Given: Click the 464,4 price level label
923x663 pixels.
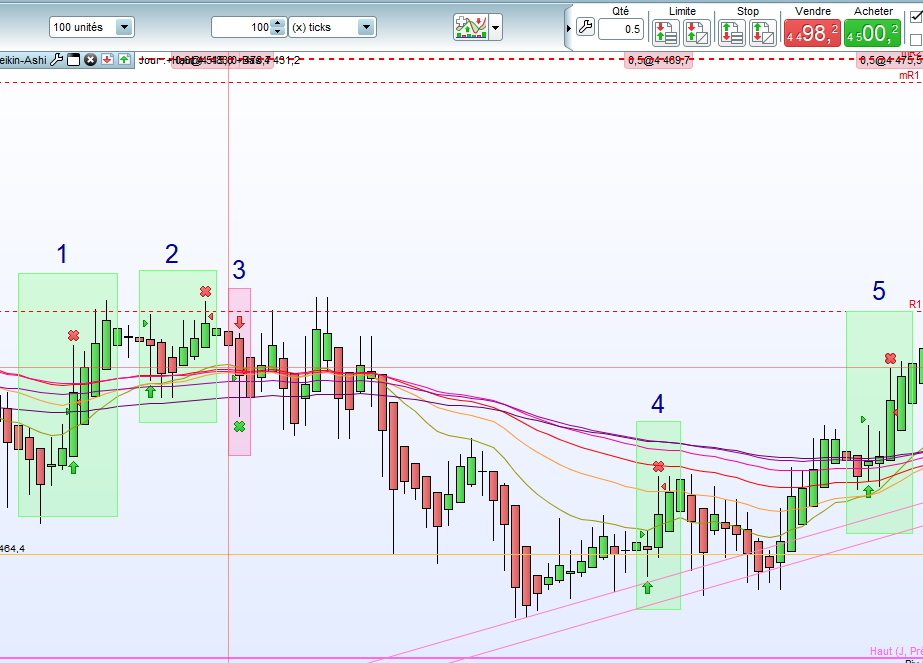Looking at the screenshot, I should [x=12, y=549].
